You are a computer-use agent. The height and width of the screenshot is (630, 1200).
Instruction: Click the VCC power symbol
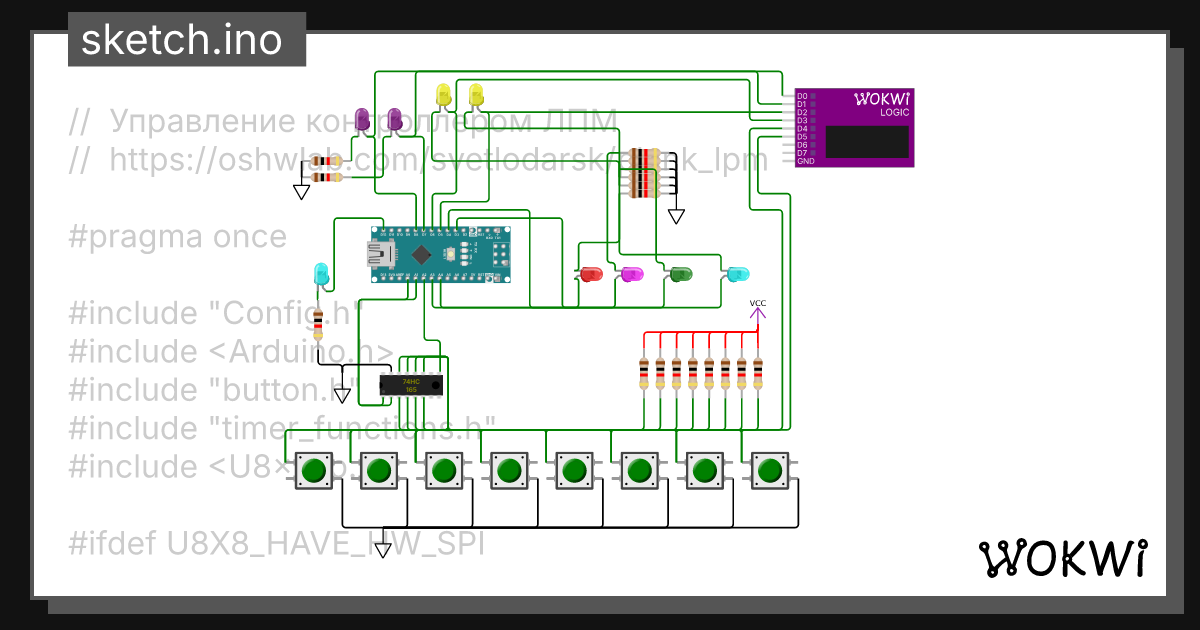click(758, 312)
